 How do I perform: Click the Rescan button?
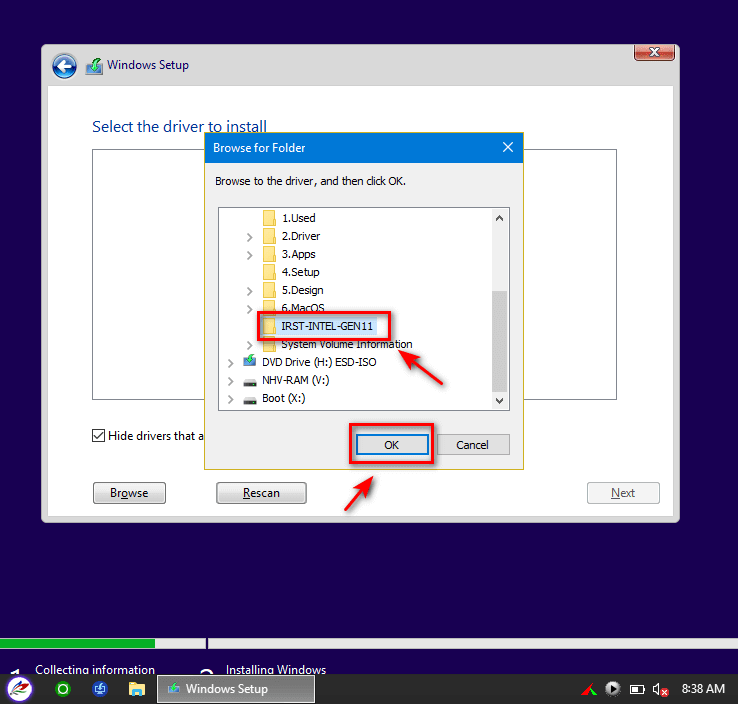tap(261, 493)
